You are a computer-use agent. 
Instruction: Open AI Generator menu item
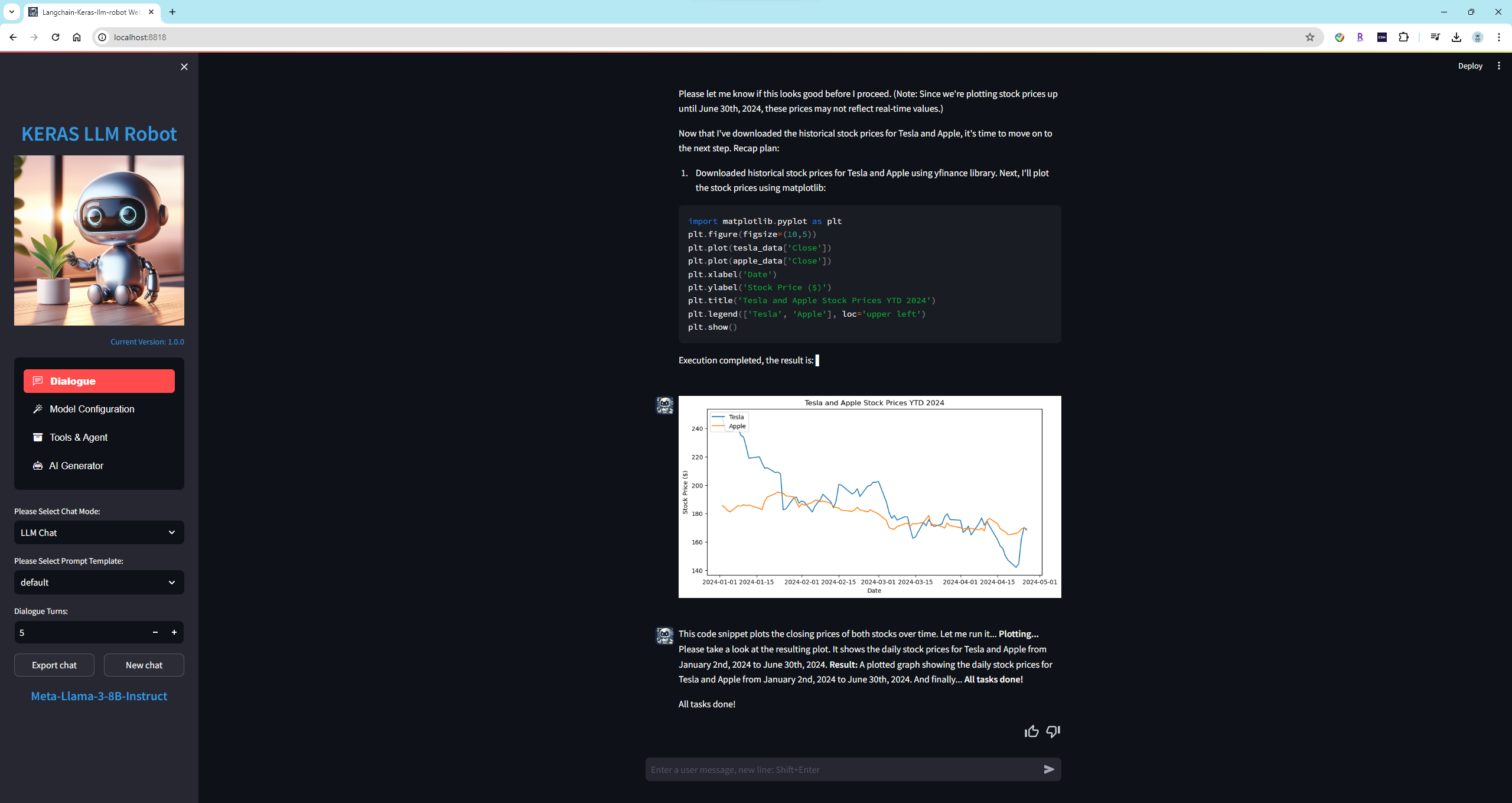tap(76, 466)
